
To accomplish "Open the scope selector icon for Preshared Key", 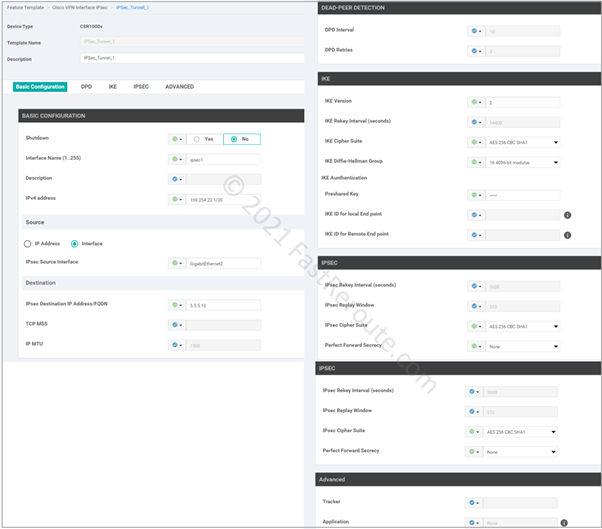I will [476, 195].
